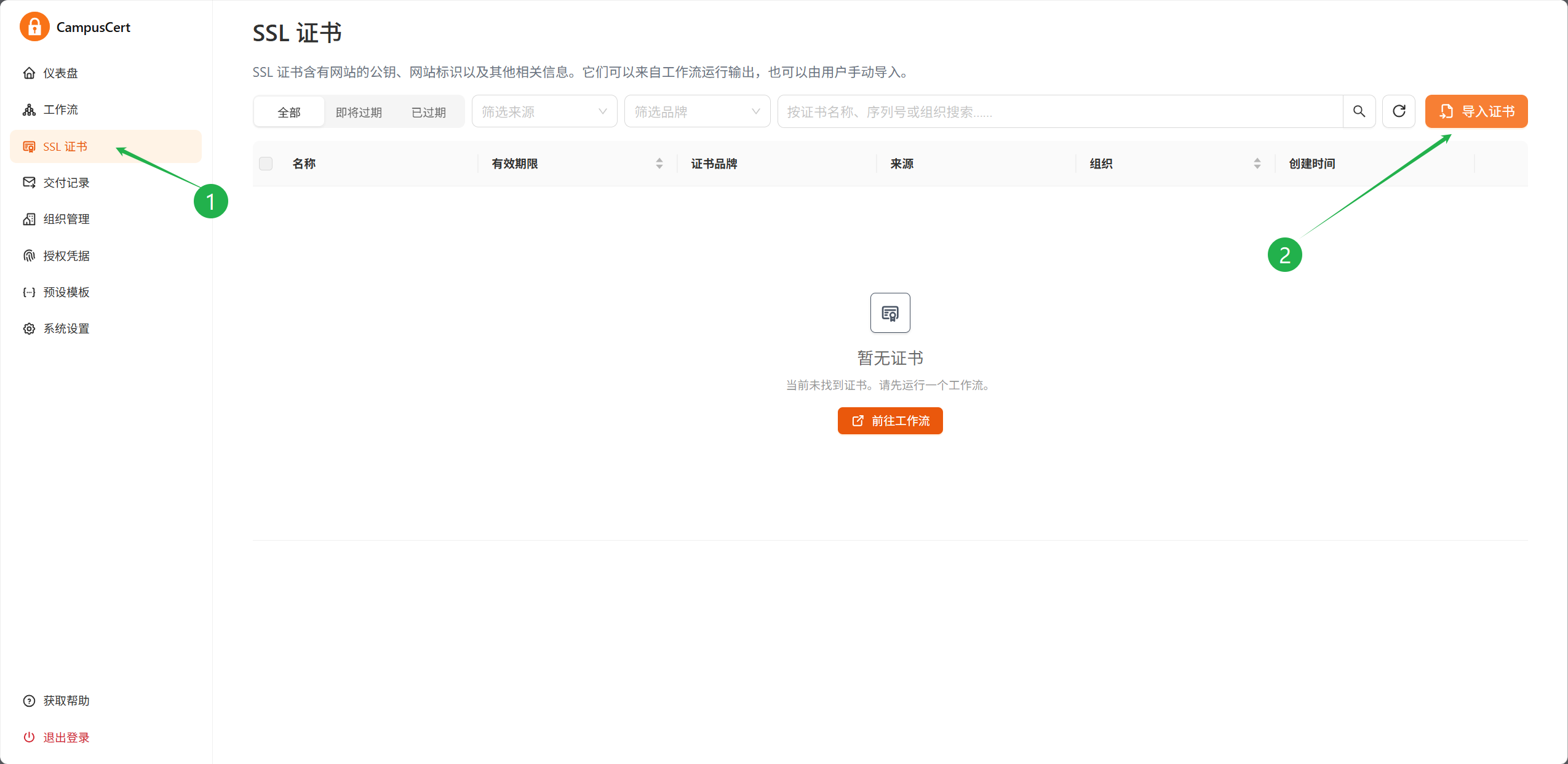Click the empty-state certificate icon
The image size is (1568, 764).
890,313
